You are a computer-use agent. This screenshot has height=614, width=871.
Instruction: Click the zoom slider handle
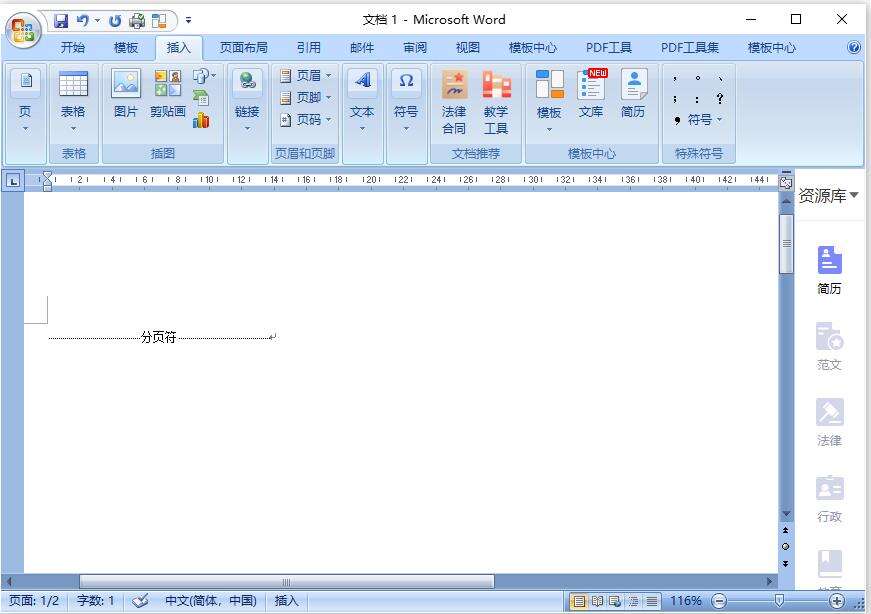pyautogui.click(x=779, y=601)
